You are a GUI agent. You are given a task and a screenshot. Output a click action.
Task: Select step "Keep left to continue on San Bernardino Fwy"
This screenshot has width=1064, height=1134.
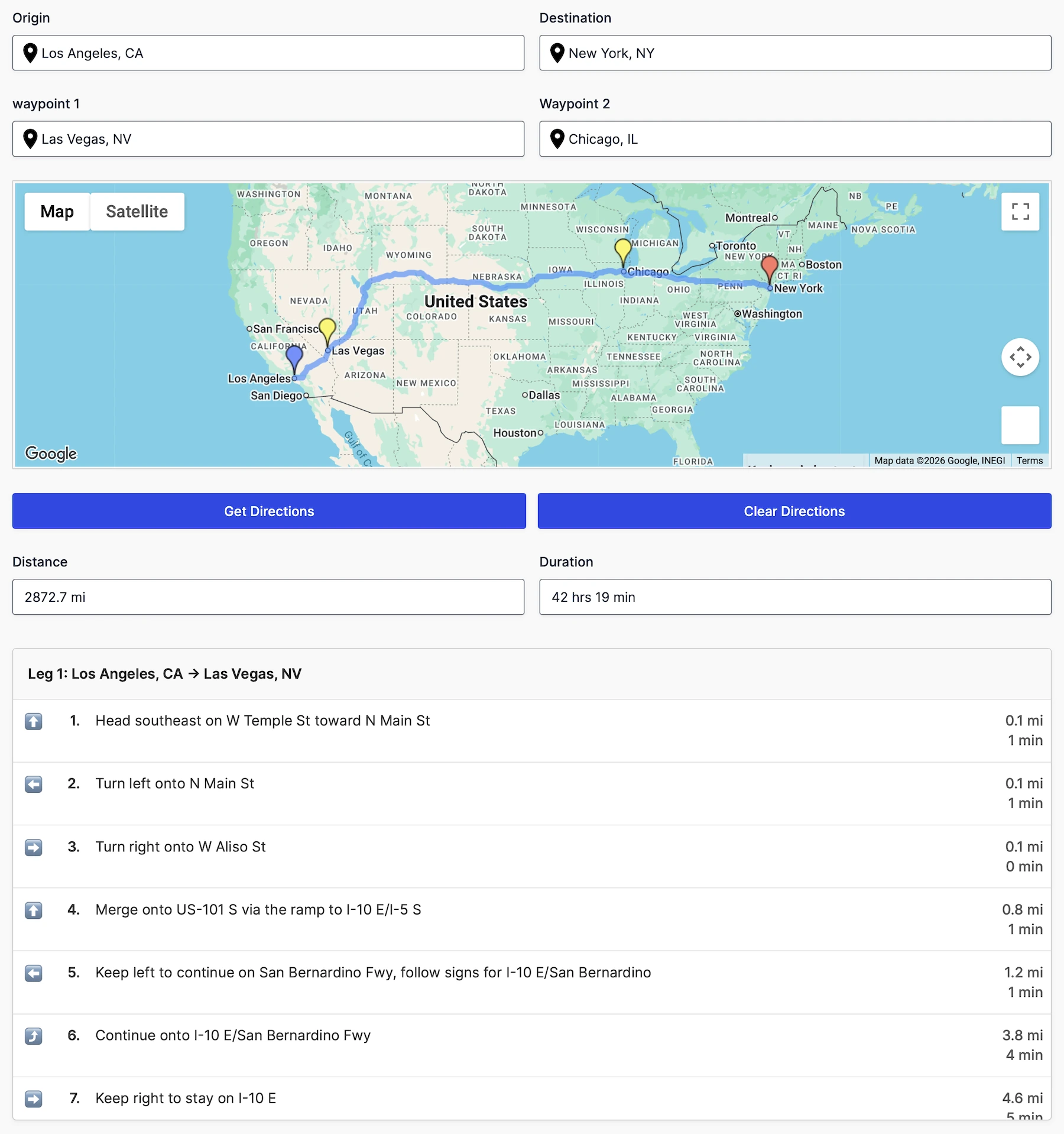coord(532,983)
